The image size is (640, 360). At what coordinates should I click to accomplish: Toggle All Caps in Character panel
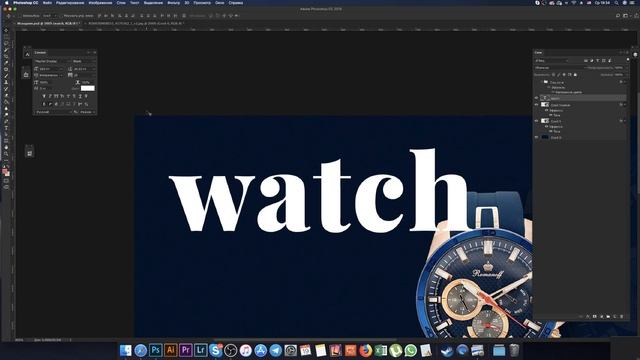[x=56, y=96]
